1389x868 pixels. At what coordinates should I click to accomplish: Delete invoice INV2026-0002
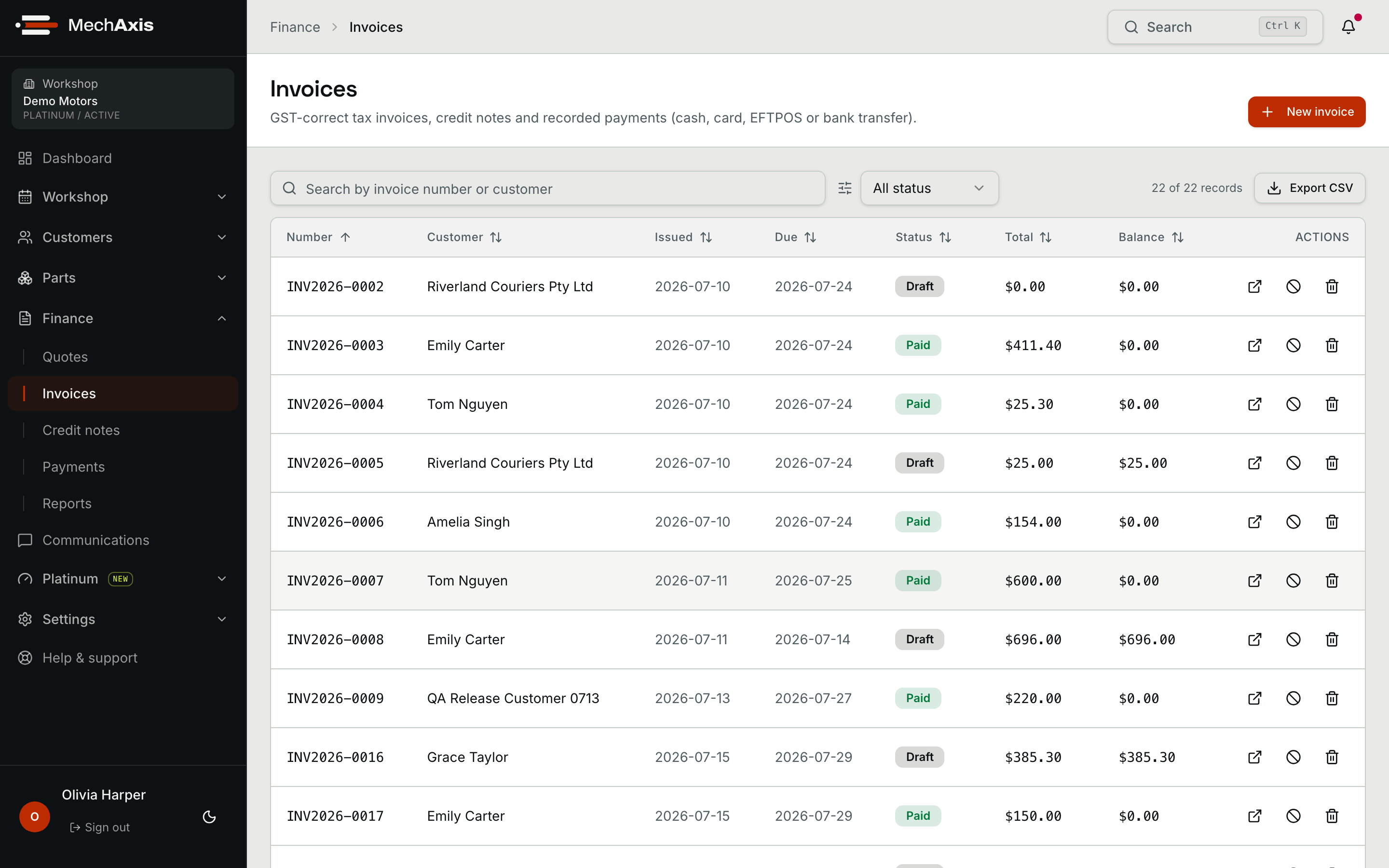pyautogui.click(x=1332, y=286)
